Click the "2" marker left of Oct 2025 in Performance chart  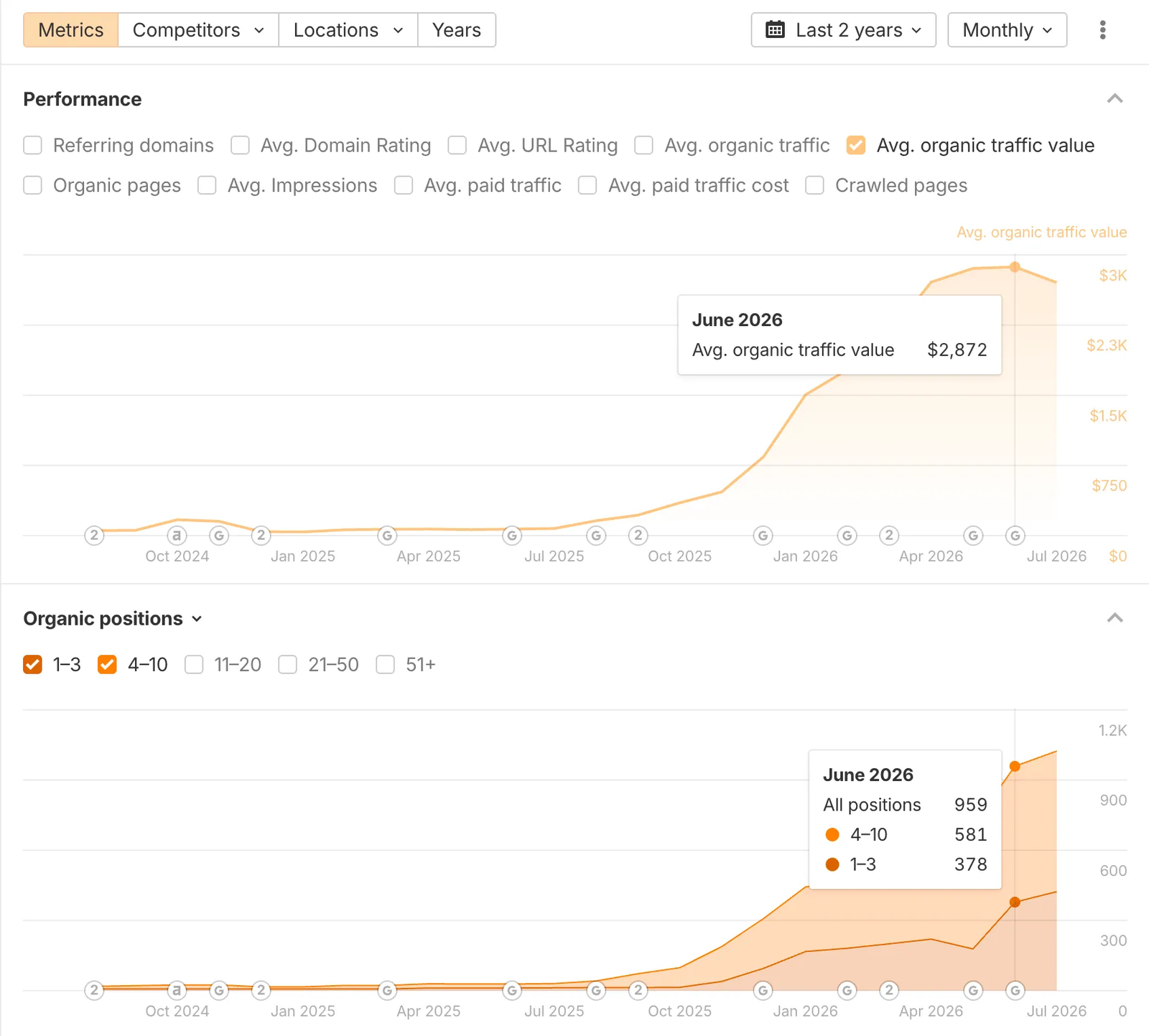pyautogui.click(x=638, y=536)
